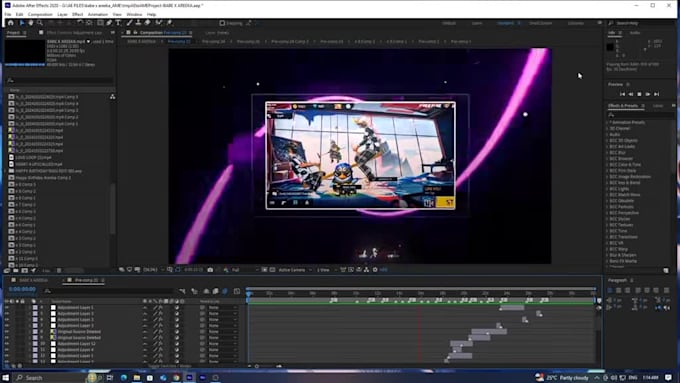This screenshot has width=680, height=383.
Task: Open File Explorer from the taskbar
Action: (x=137, y=378)
